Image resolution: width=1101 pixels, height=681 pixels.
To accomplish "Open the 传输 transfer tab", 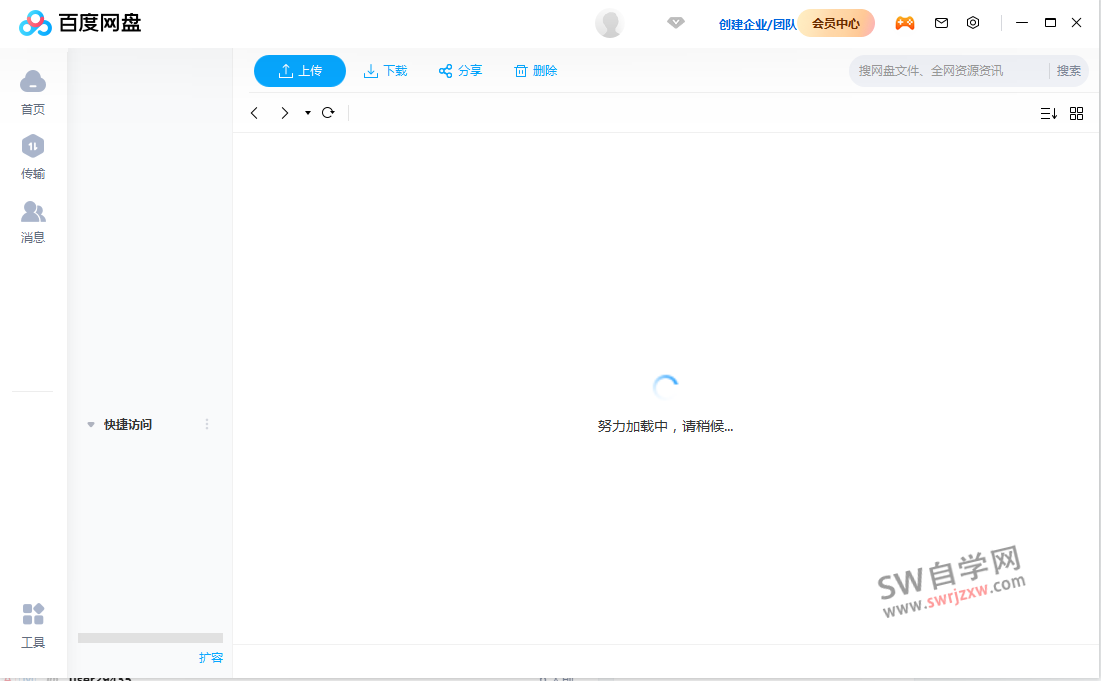I will (33, 157).
